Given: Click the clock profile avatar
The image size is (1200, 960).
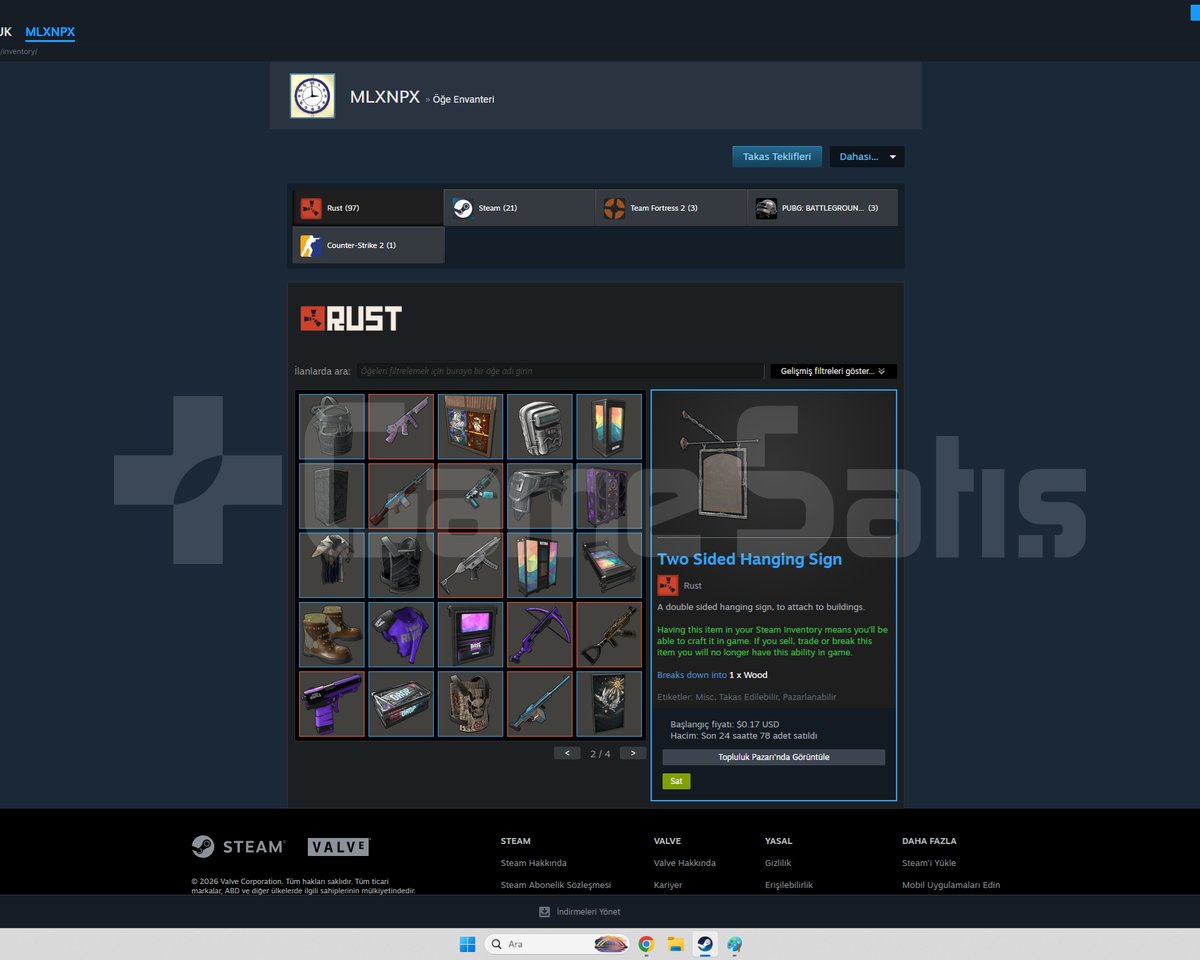Looking at the screenshot, I should click(312, 96).
